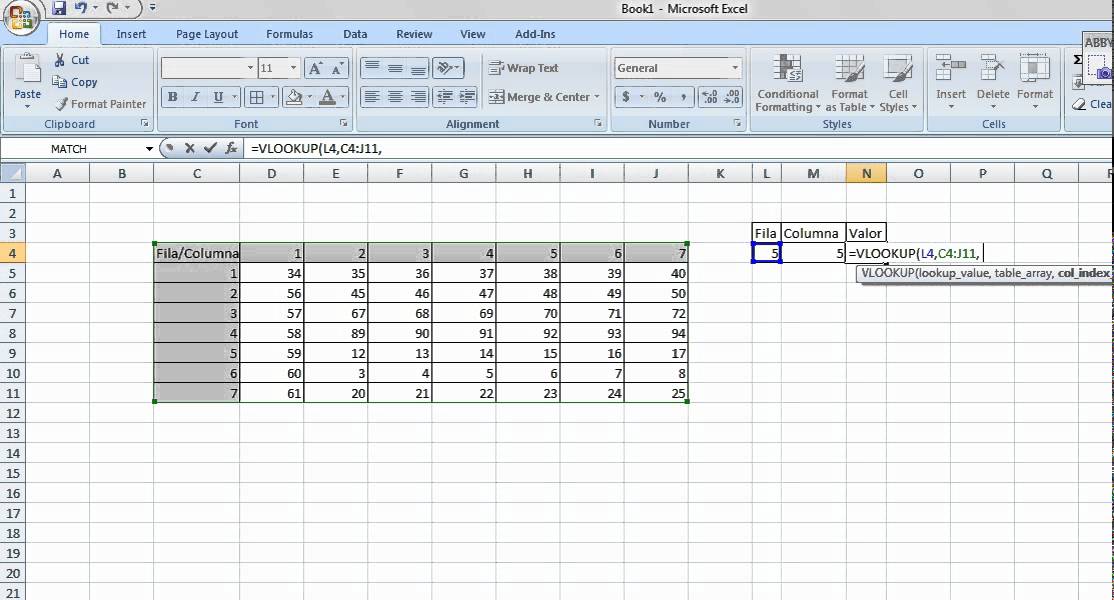1114x600 pixels.
Task: Open the Formulas tab
Action: tap(289, 34)
